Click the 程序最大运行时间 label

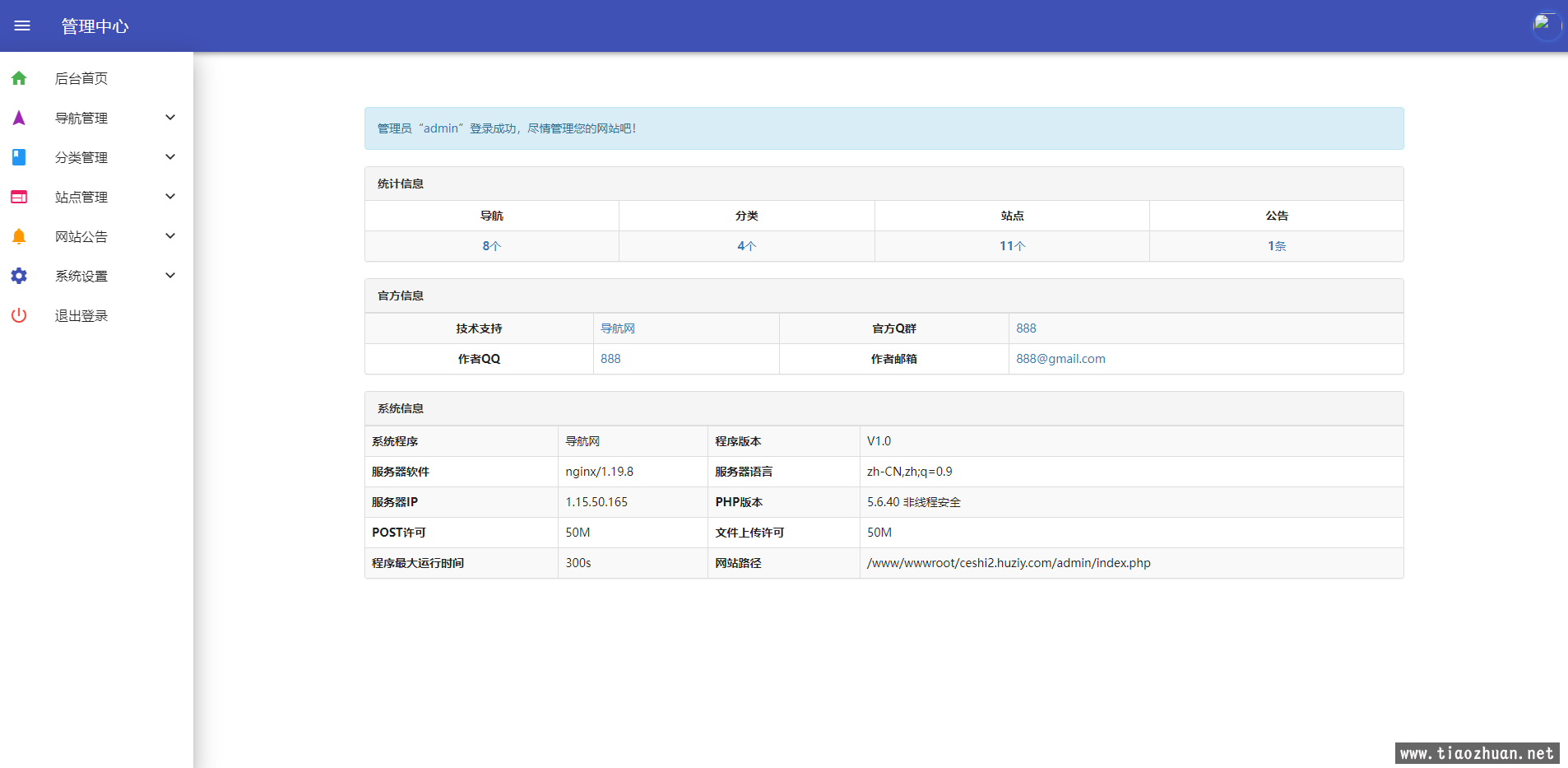[x=418, y=563]
